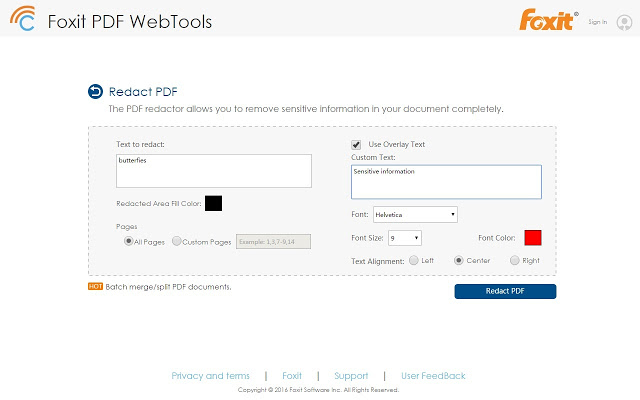The image size is (640, 400).
Task: Choose Right text alignment
Action: (x=515, y=261)
